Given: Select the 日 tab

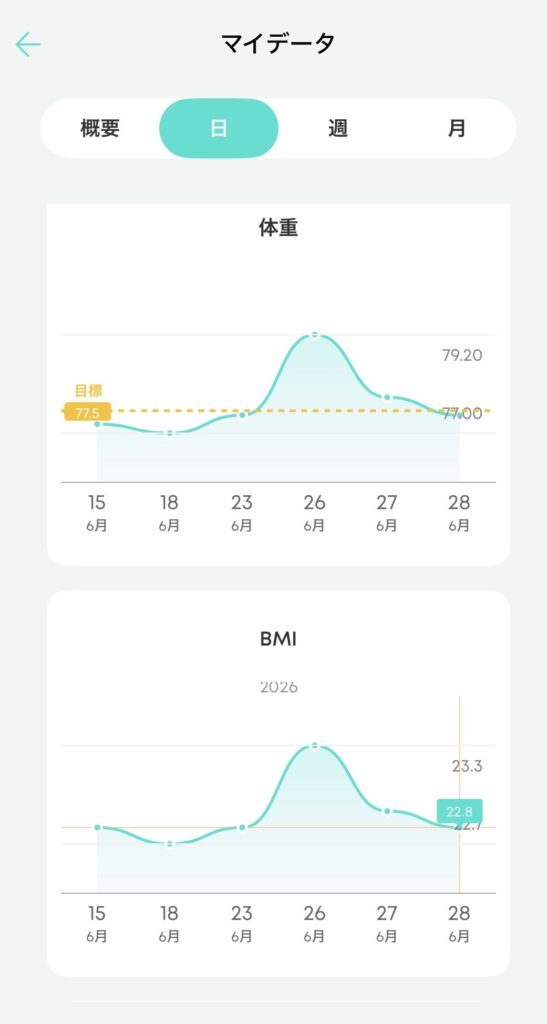Looking at the screenshot, I should click(219, 128).
